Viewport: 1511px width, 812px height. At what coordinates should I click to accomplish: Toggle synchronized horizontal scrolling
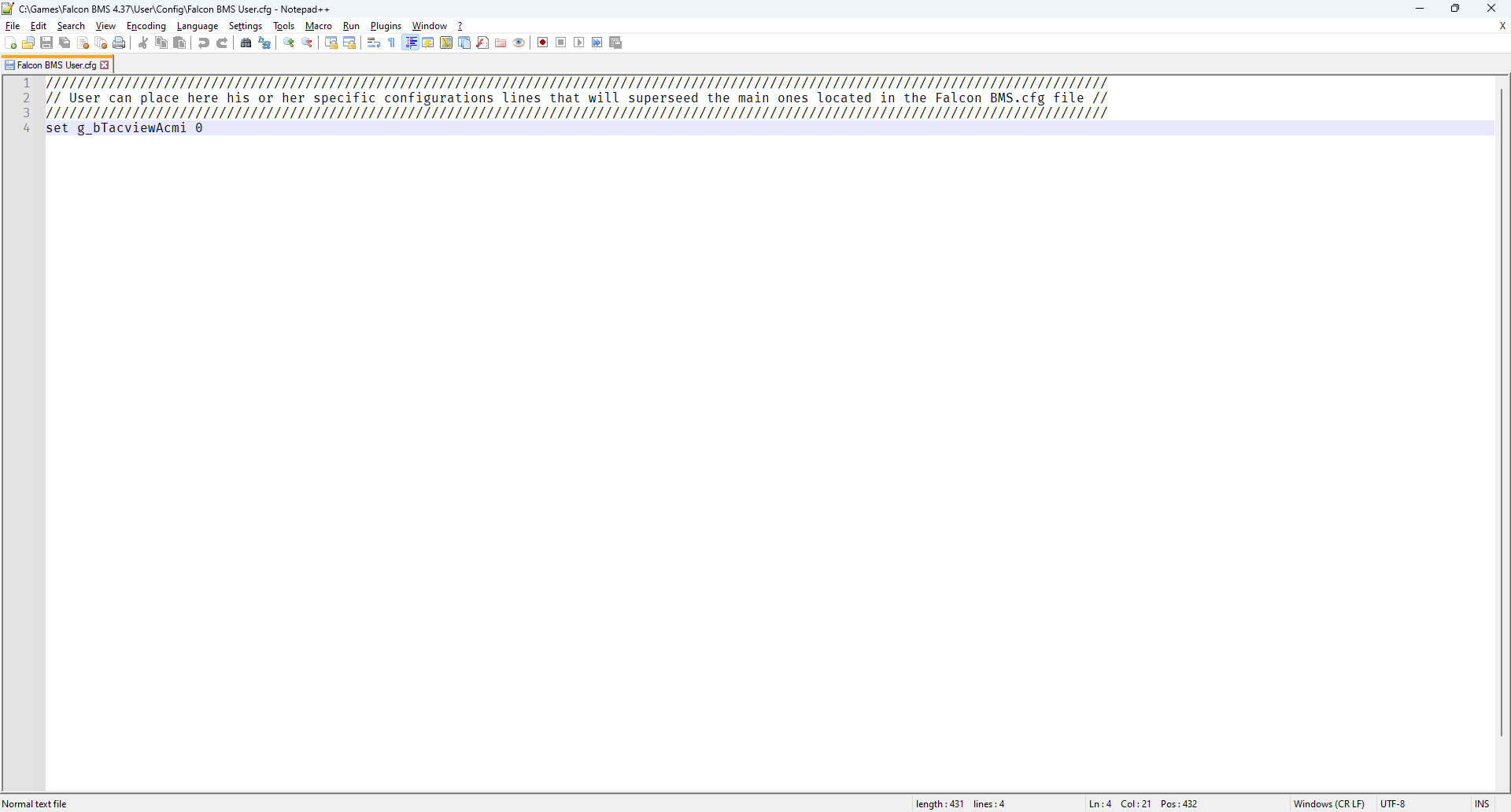click(349, 43)
